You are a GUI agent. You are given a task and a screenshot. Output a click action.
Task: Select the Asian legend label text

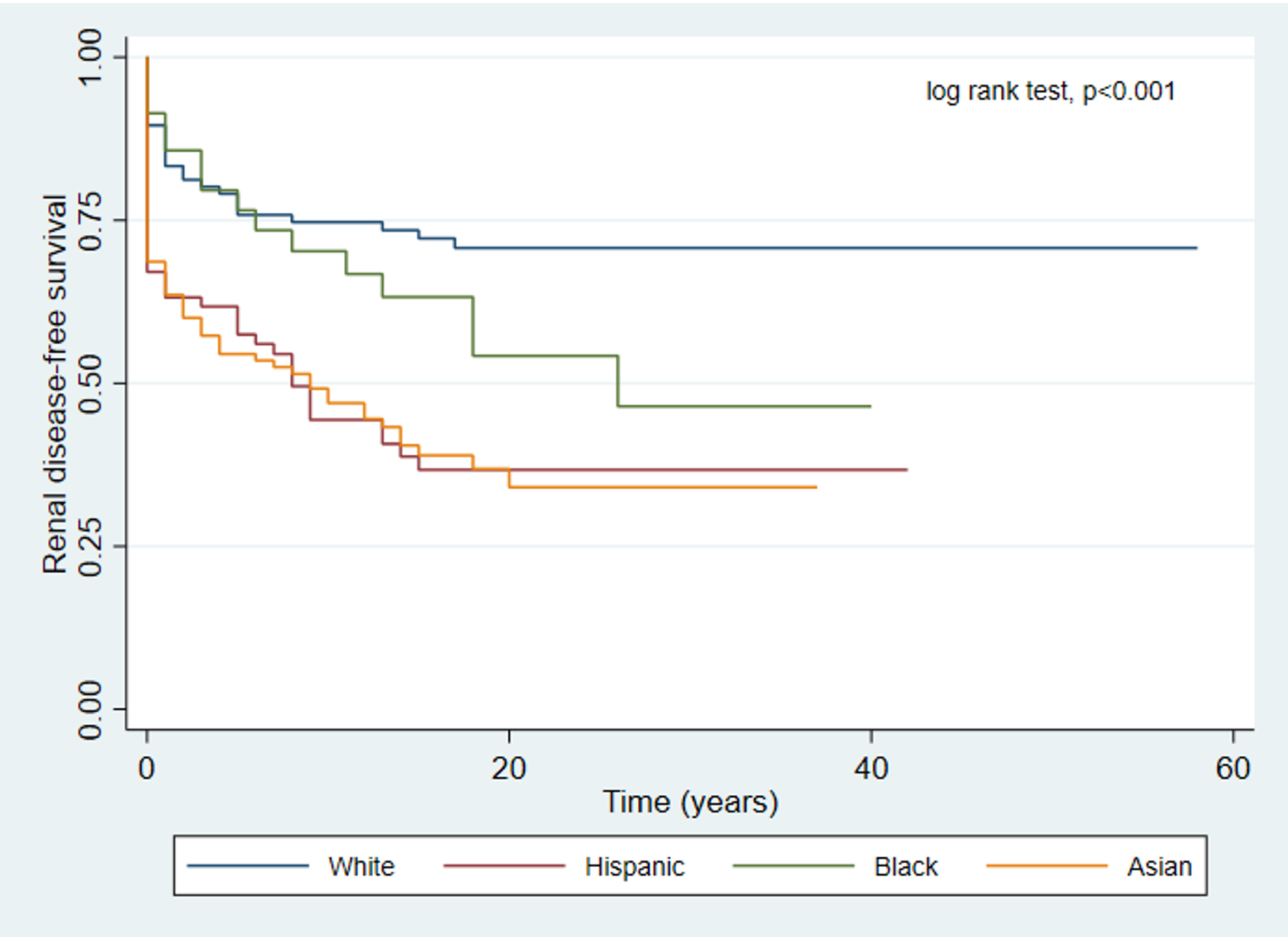click(x=1159, y=867)
